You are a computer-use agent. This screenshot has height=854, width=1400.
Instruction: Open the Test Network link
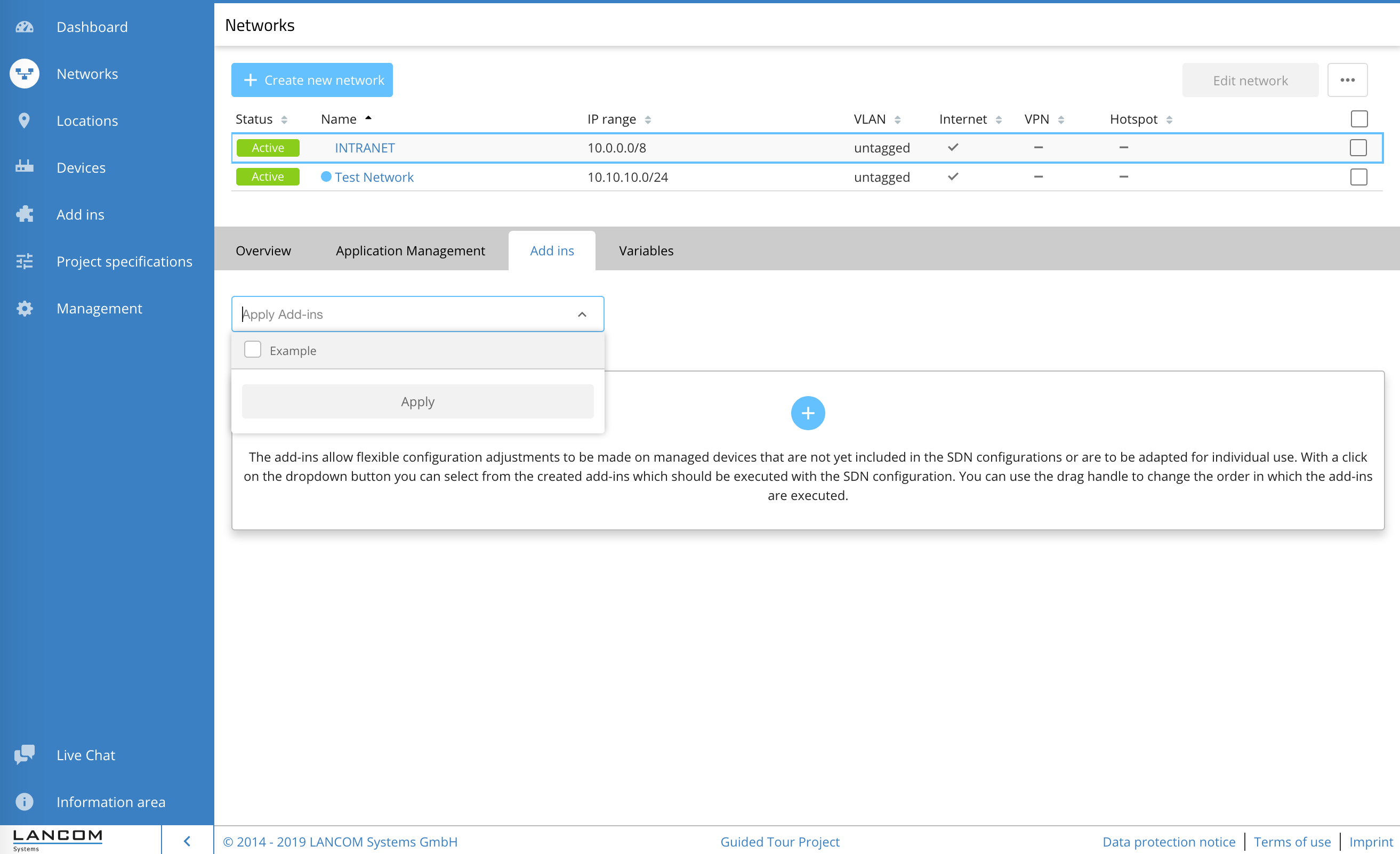[x=374, y=178]
